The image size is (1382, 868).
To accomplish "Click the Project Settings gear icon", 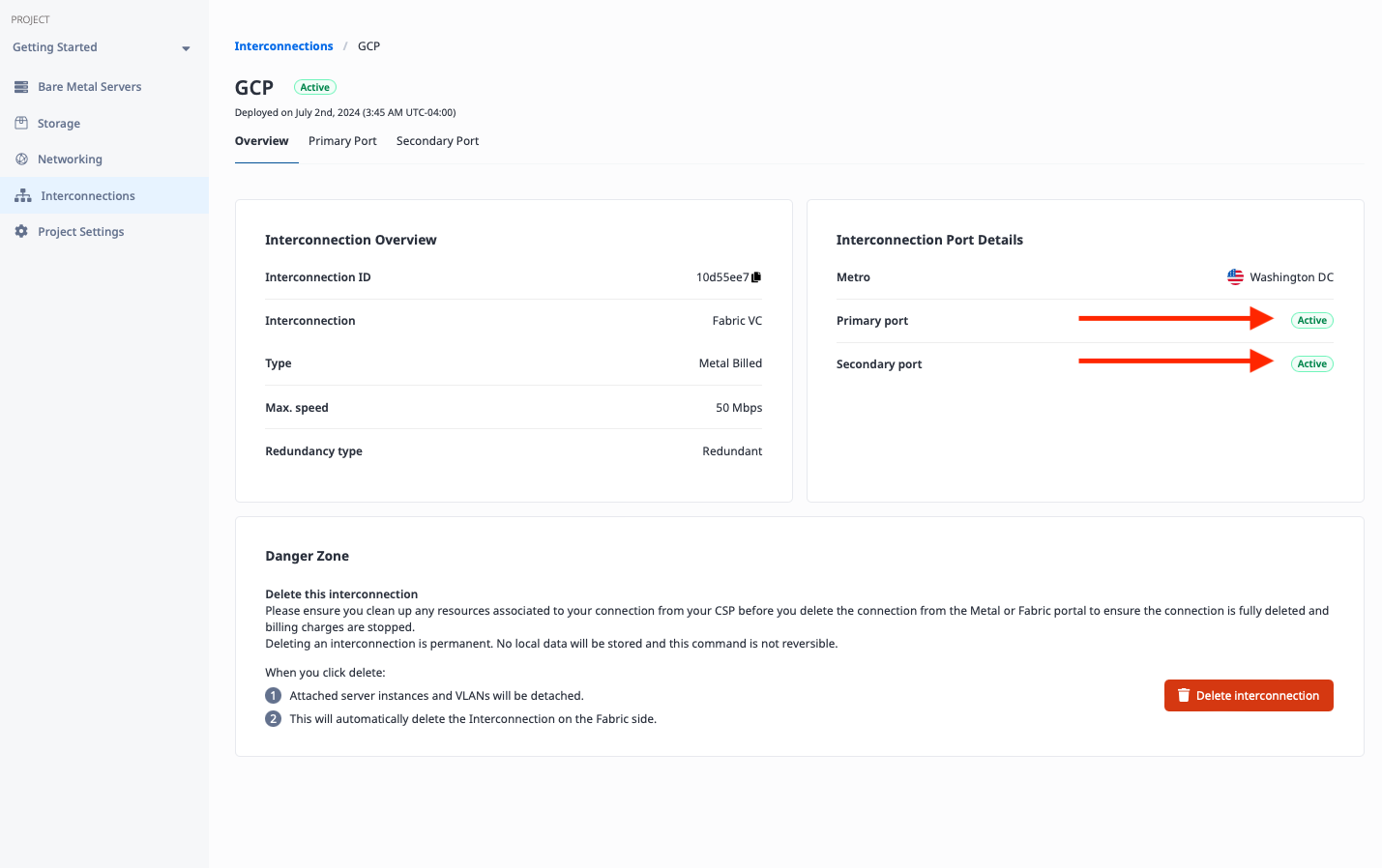I will [21, 232].
